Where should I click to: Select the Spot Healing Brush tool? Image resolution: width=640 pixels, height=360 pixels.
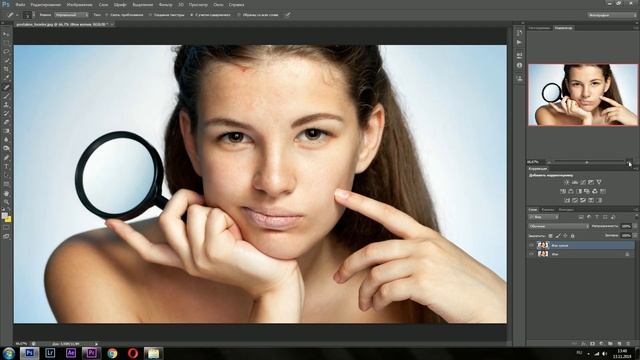[x=6, y=87]
